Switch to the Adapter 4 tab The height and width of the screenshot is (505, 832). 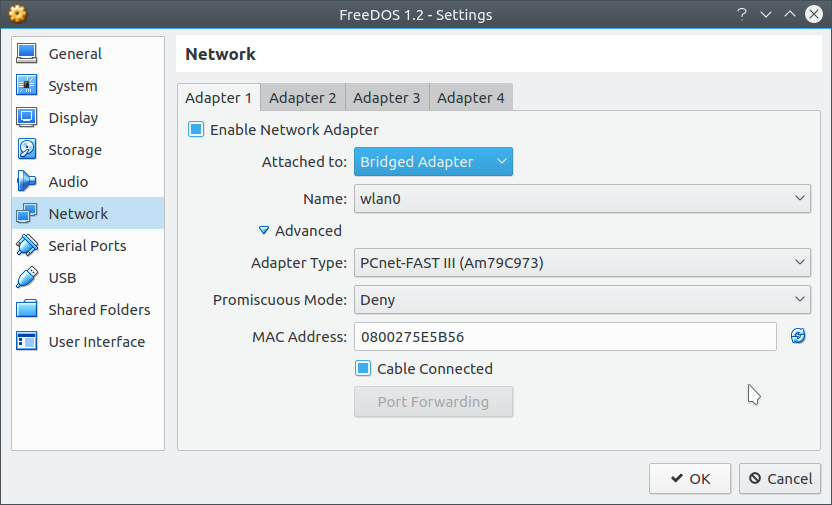(471, 98)
